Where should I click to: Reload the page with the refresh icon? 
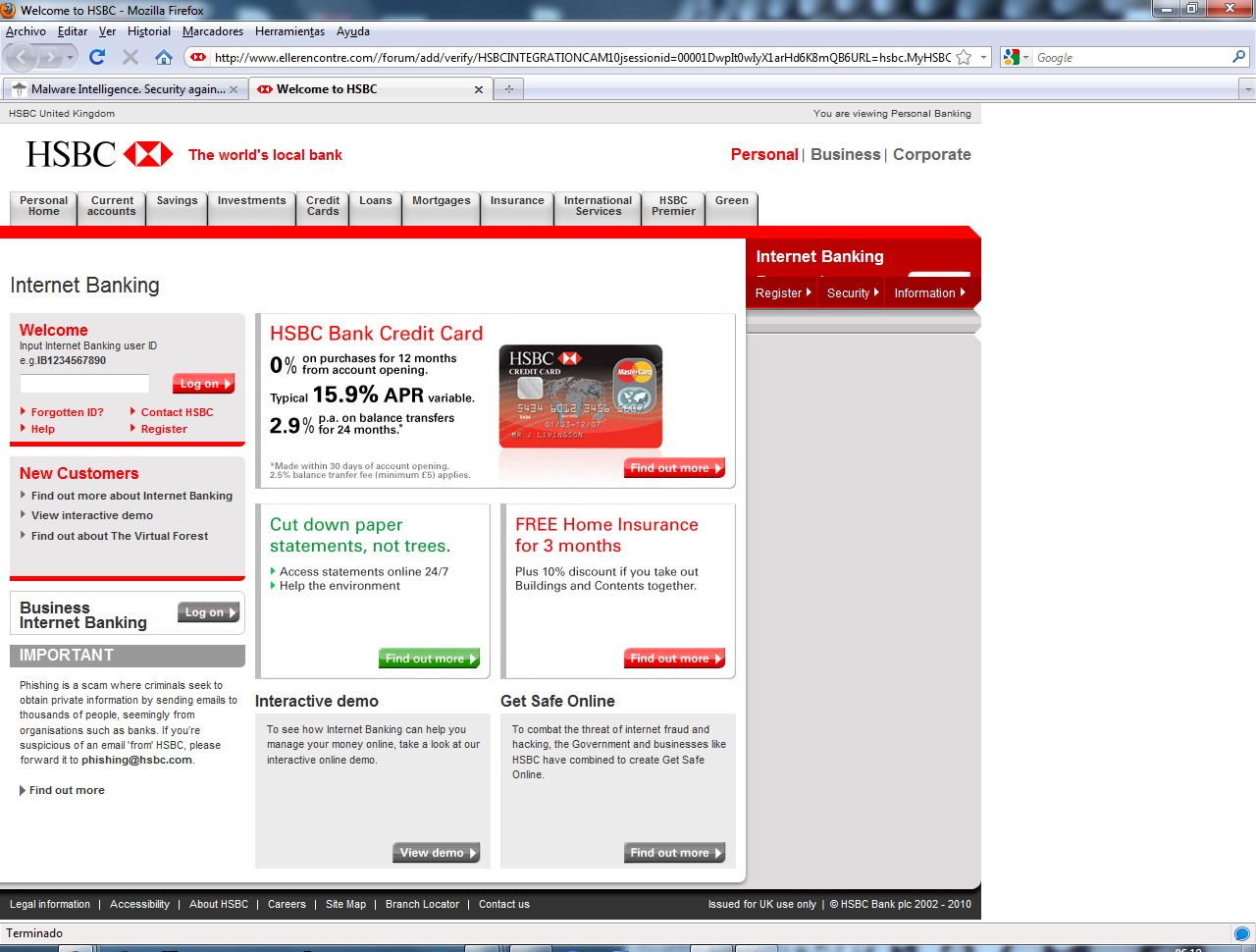(97, 57)
